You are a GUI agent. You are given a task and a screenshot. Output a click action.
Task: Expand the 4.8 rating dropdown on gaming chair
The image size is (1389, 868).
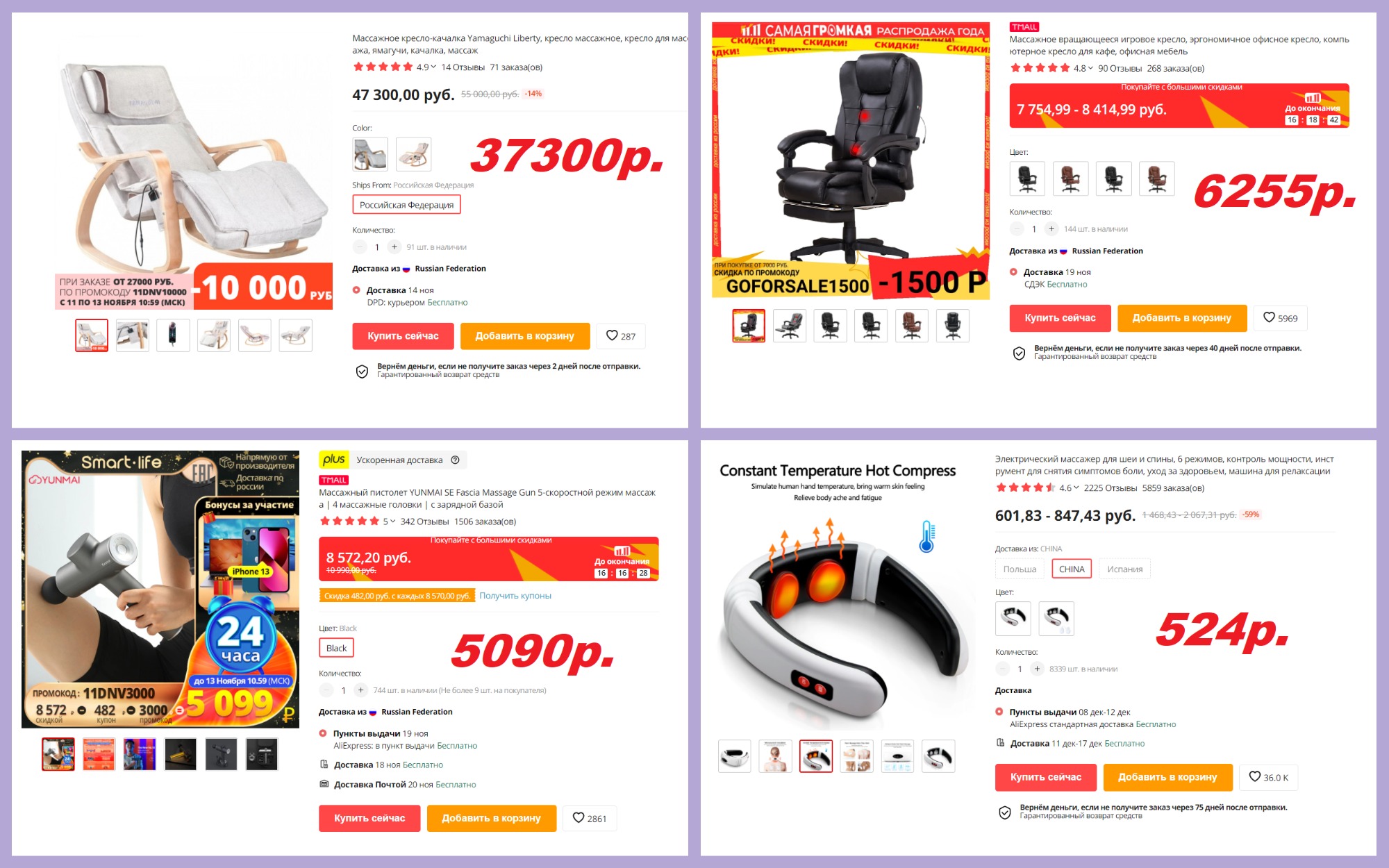[x=1090, y=68]
